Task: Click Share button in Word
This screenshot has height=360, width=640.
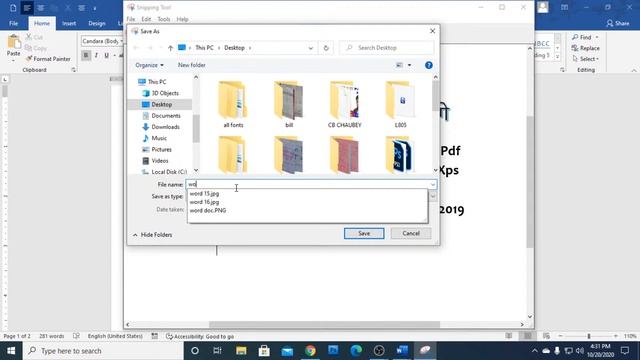Action: [618, 23]
